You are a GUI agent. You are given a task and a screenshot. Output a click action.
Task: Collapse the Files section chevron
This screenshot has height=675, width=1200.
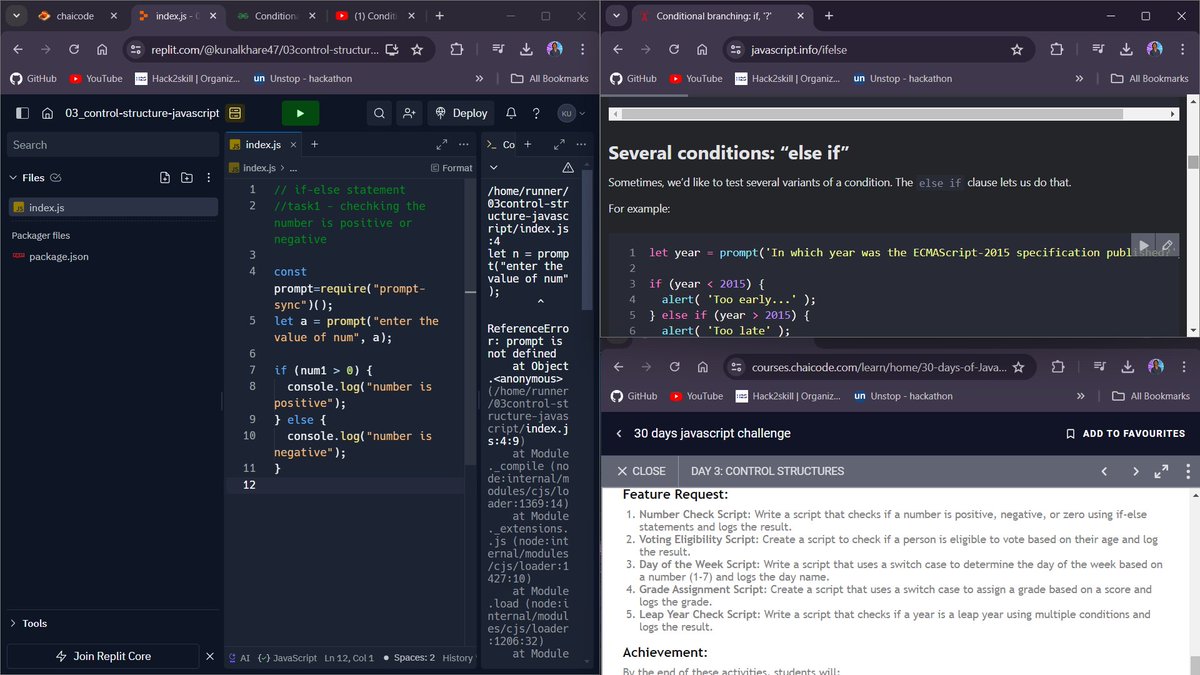[x=13, y=178]
